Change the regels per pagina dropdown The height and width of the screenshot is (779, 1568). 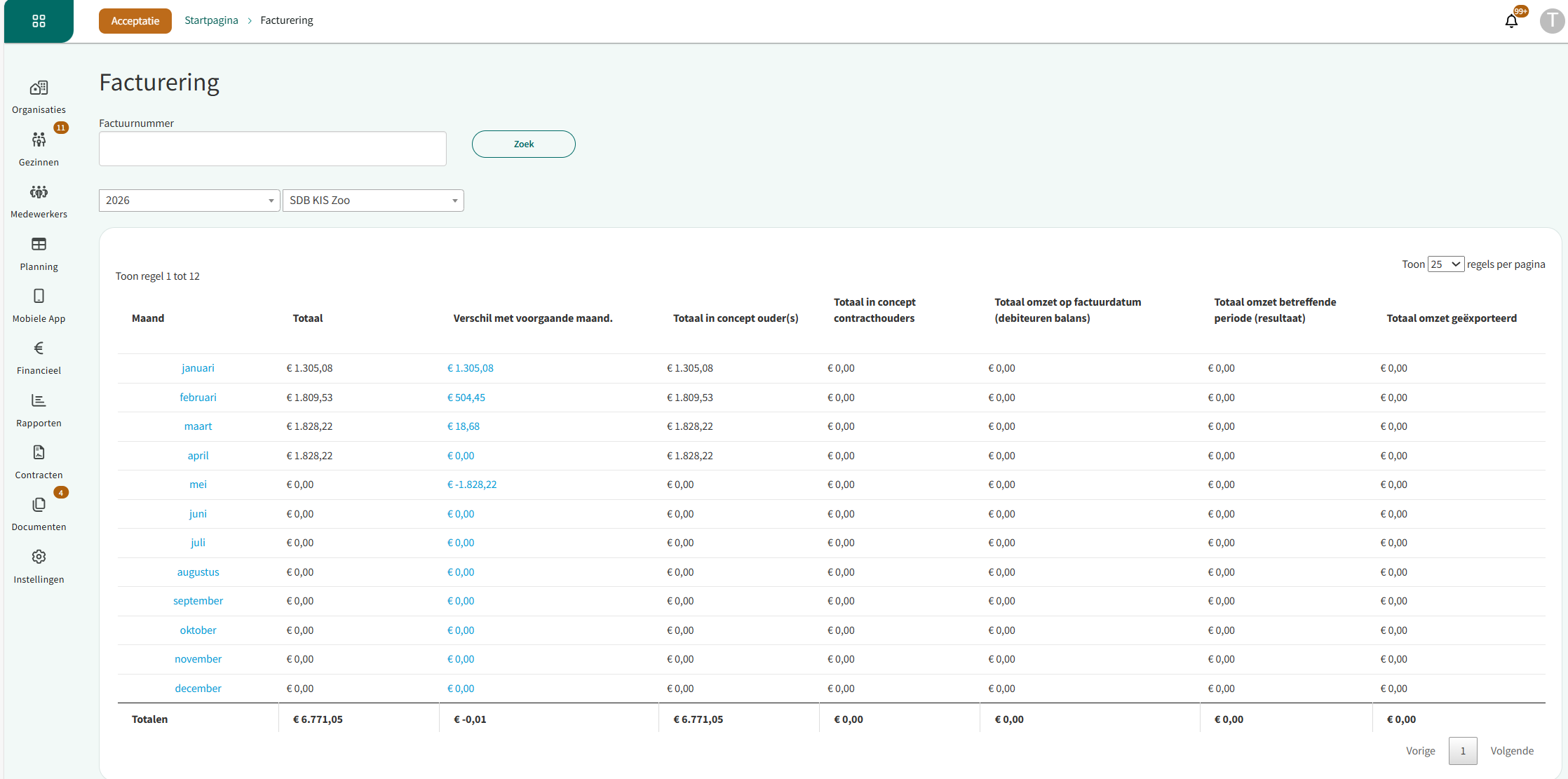[1445, 264]
